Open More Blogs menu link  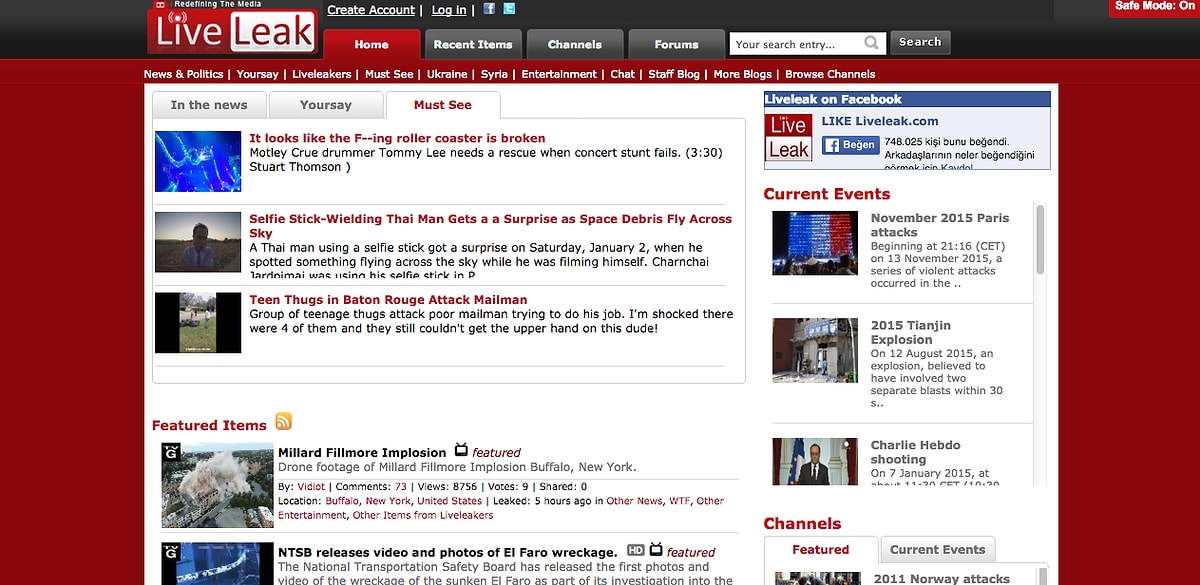(x=742, y=74)
